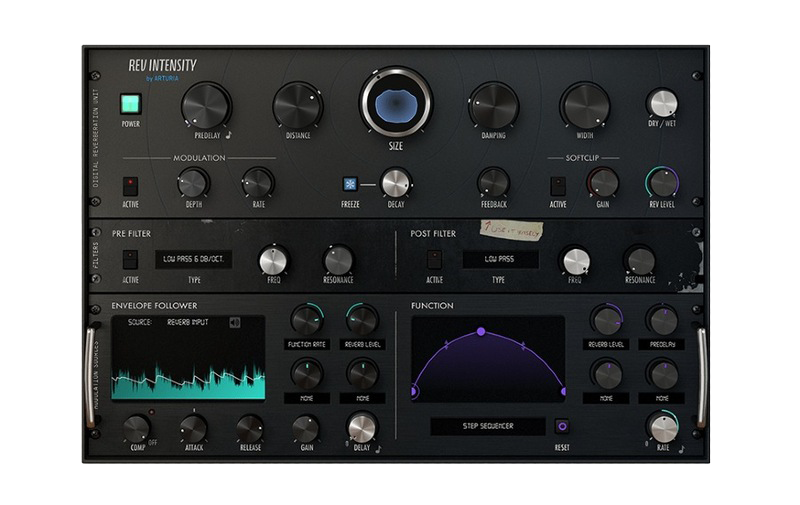Open the Step Sequencer function mode dropdown
The height and width of the screenshot is (505, 800).
click(487, 426)
